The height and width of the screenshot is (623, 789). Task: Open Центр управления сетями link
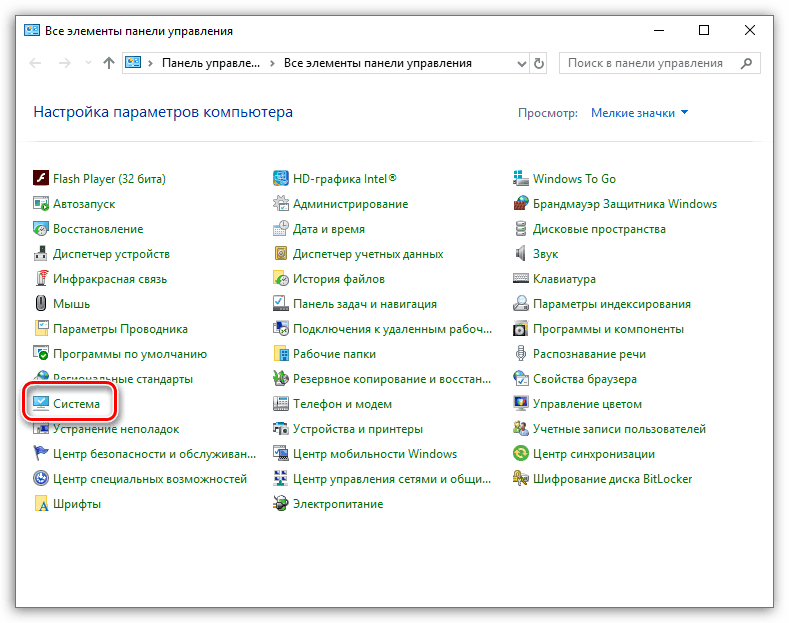(392, 479)
